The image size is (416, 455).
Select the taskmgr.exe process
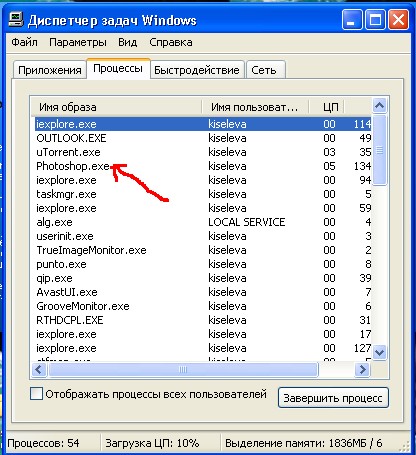(x=203, y=194)
